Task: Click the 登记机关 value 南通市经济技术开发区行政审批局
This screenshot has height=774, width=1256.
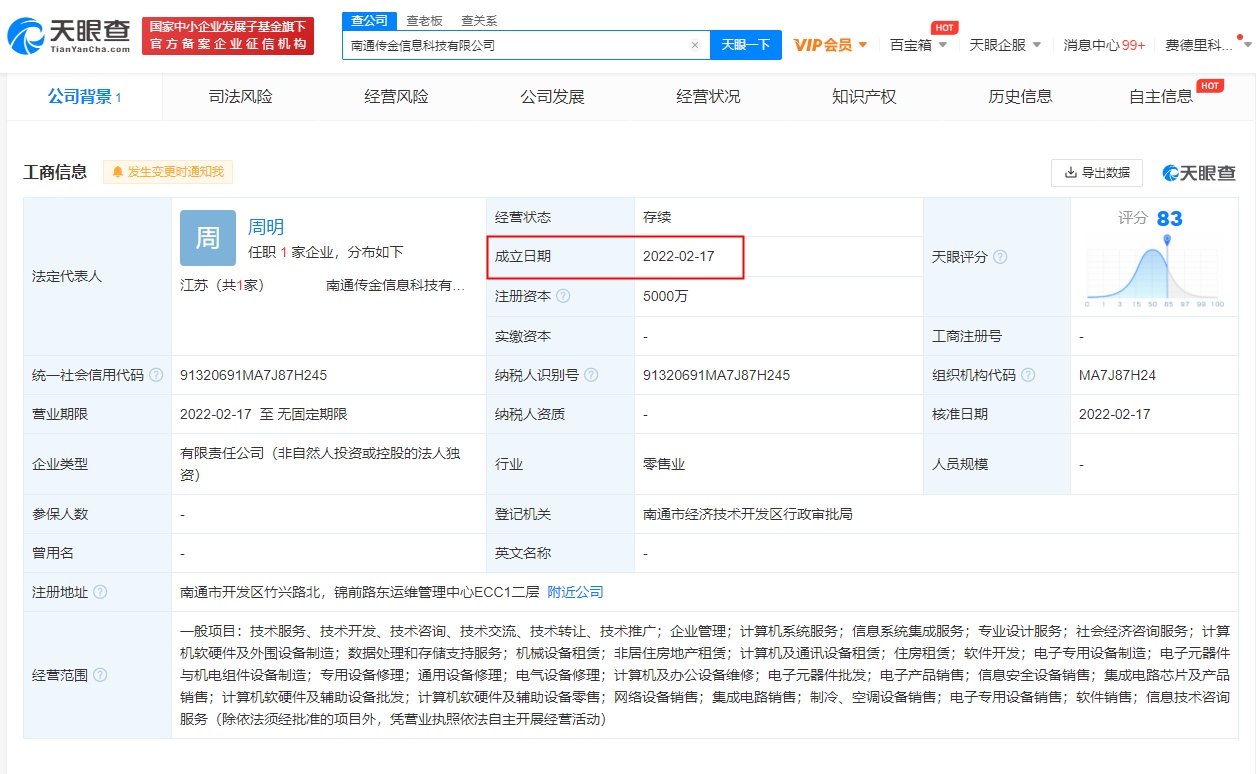Action: coord(747,514)
